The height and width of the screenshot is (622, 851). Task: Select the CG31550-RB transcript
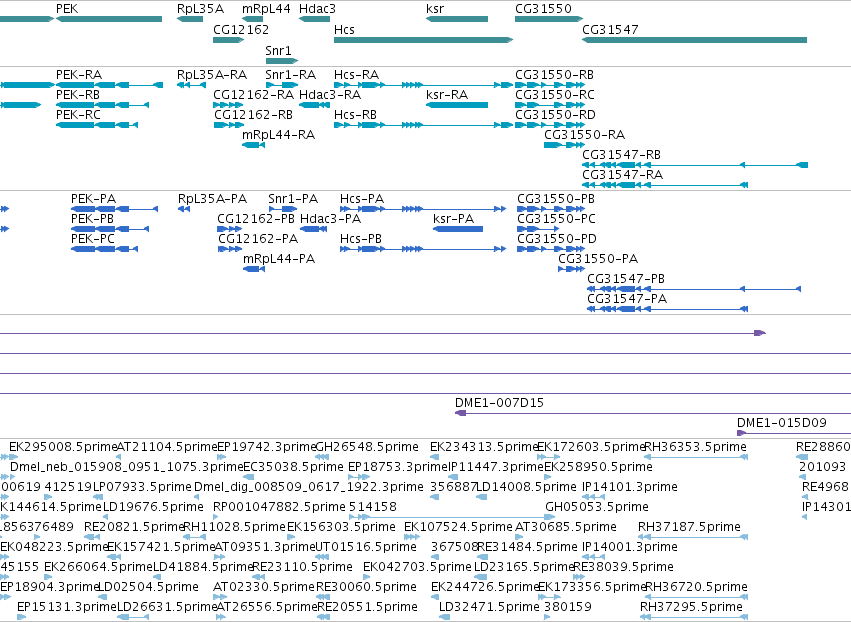click(550, 85)
